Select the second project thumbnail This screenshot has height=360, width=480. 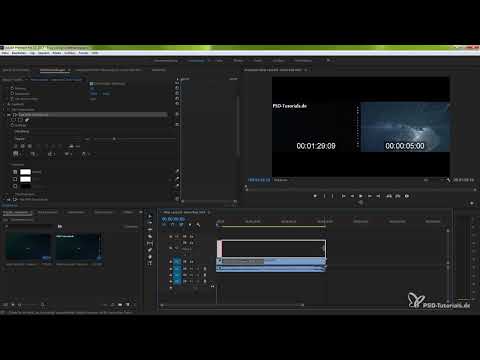click(79, 247)
